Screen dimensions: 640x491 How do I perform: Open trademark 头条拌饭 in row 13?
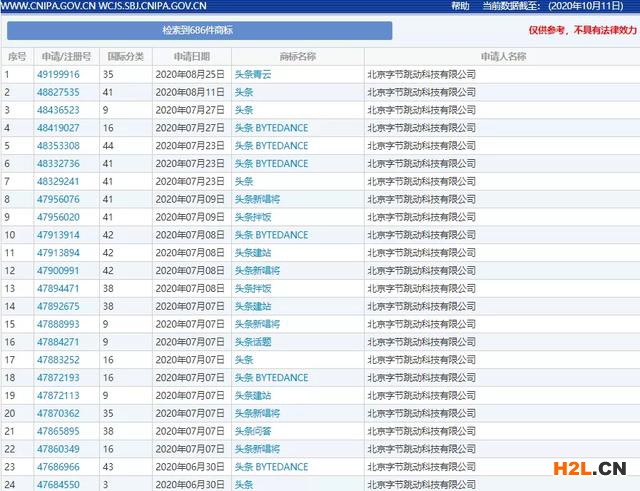click(x=253, y=289)
